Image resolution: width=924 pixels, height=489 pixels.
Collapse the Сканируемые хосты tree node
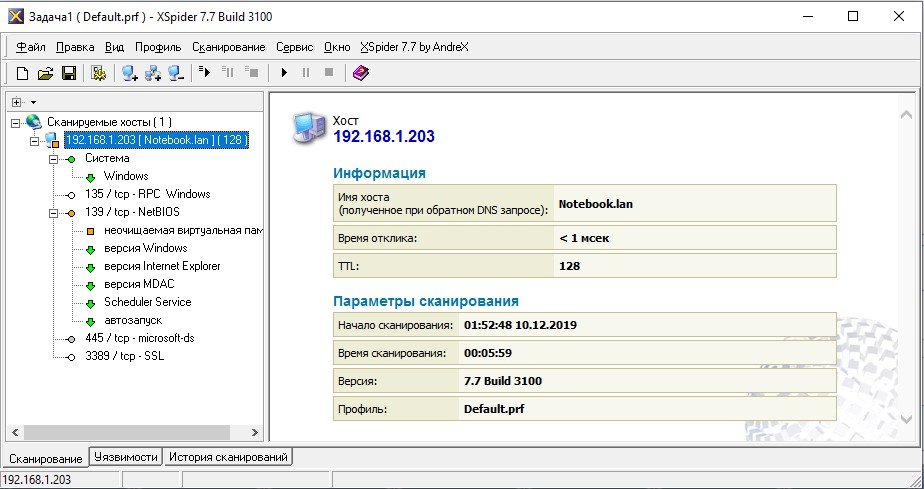tap(16, 123)
